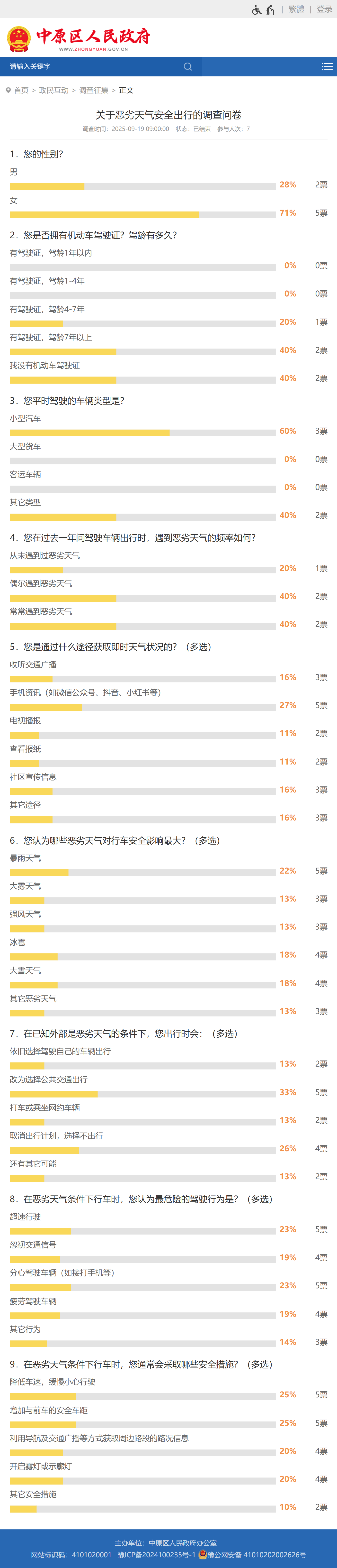Viewport: 337px width, 1568px height.
Task: Open 政民互动 in the breadcrumb
Action: tap(53, 90)
